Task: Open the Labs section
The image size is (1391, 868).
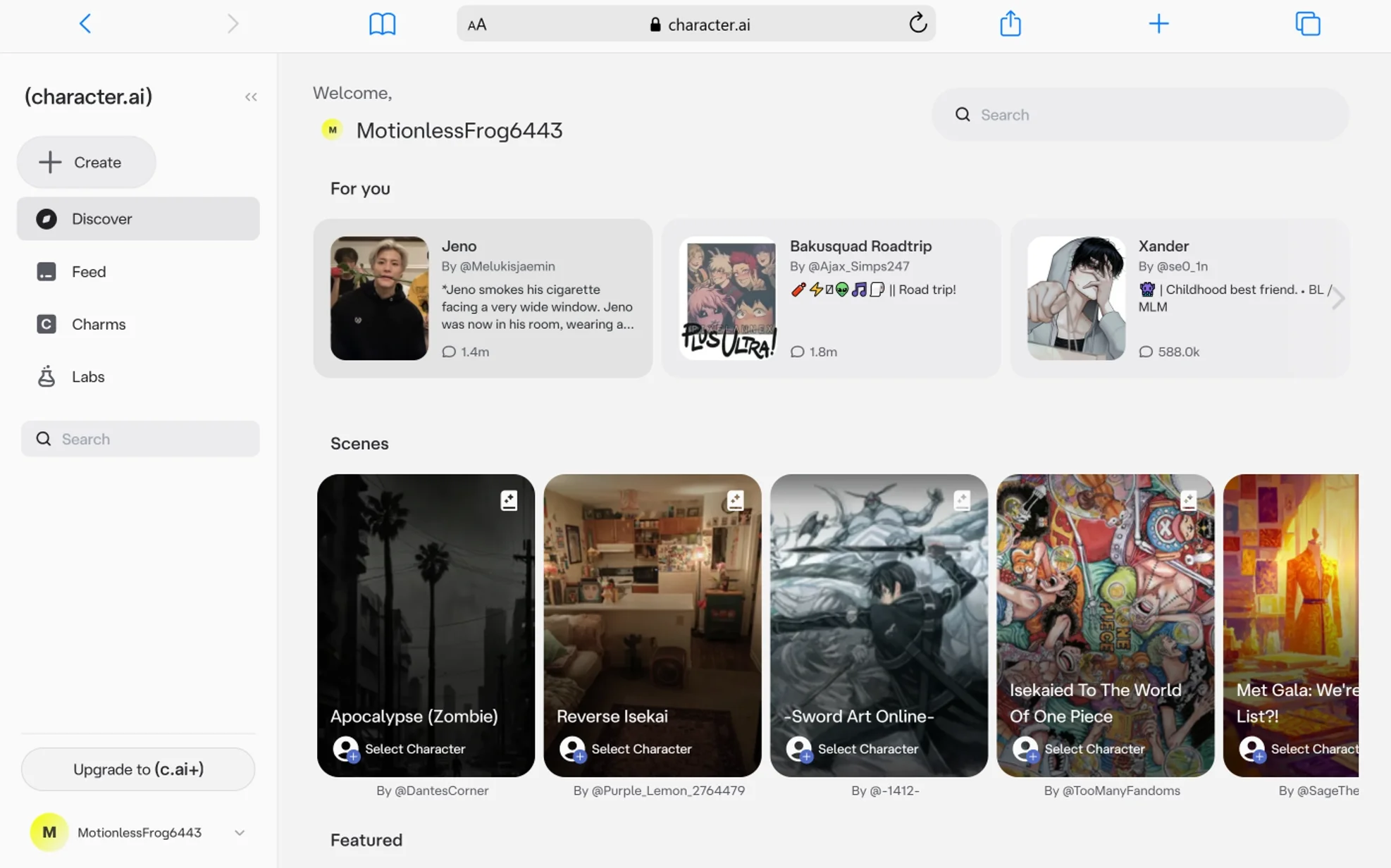Action: pyautogui.click(x=138, y=377)
